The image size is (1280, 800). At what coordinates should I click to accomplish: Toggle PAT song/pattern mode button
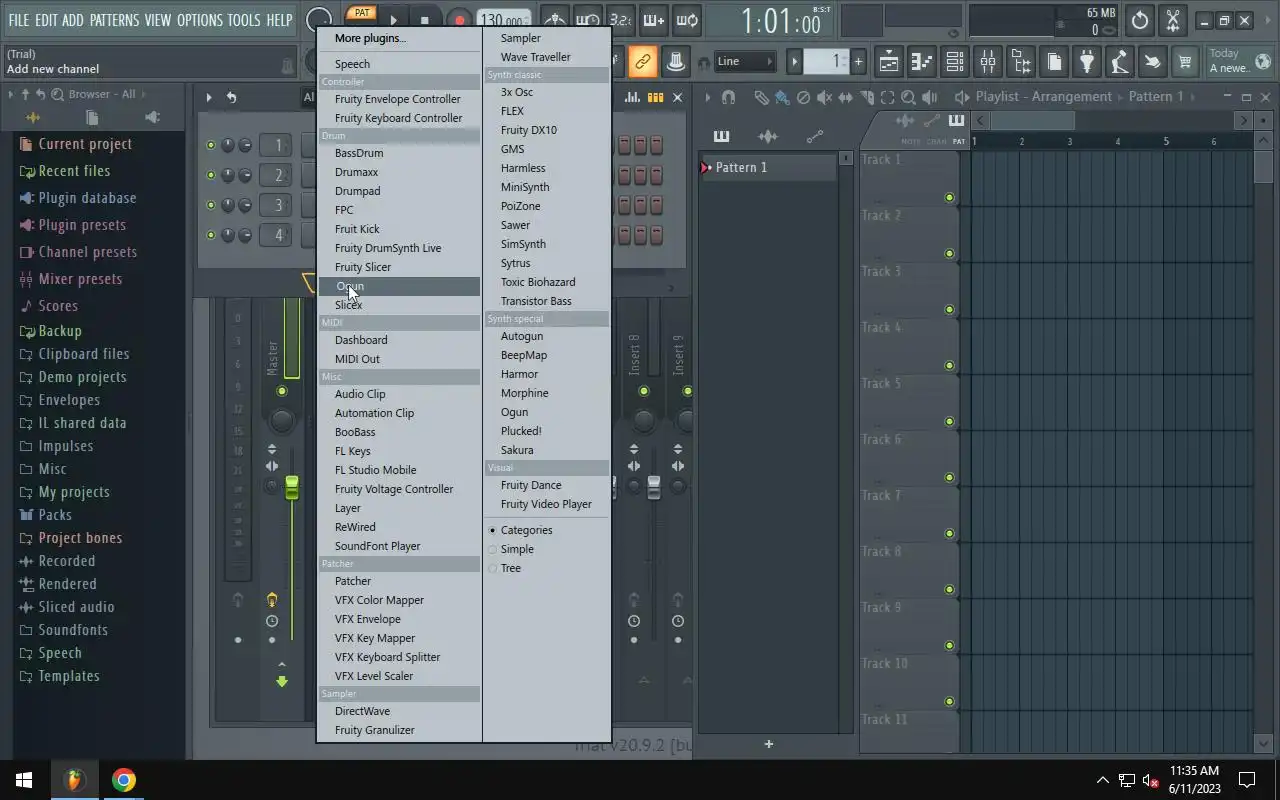pyautogui.click(x=361, y=13)
